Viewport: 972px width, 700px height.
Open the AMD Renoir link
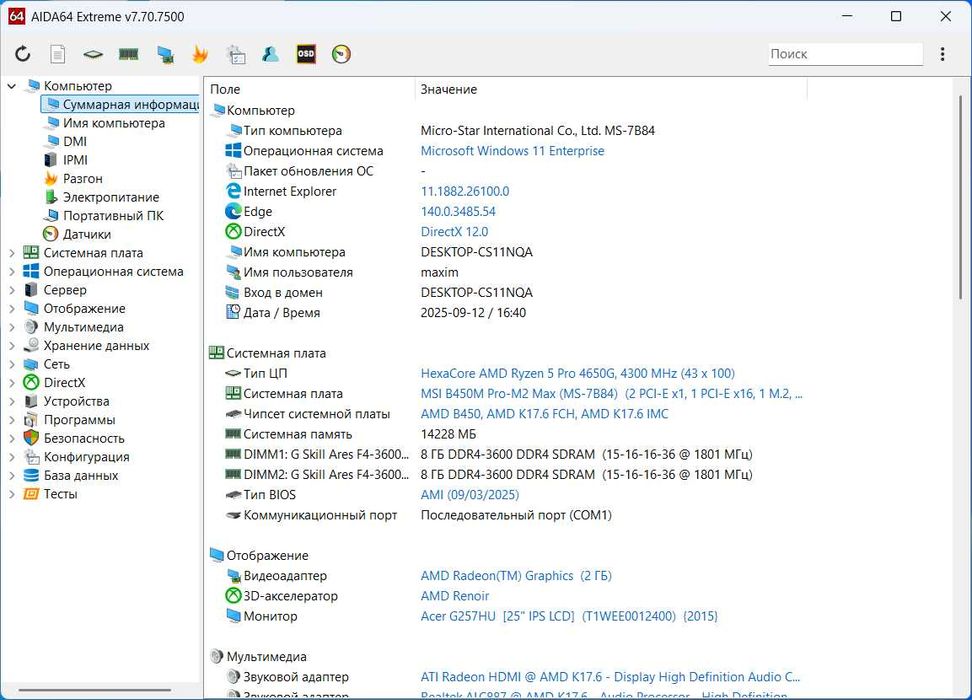click(x=454, y=596)
